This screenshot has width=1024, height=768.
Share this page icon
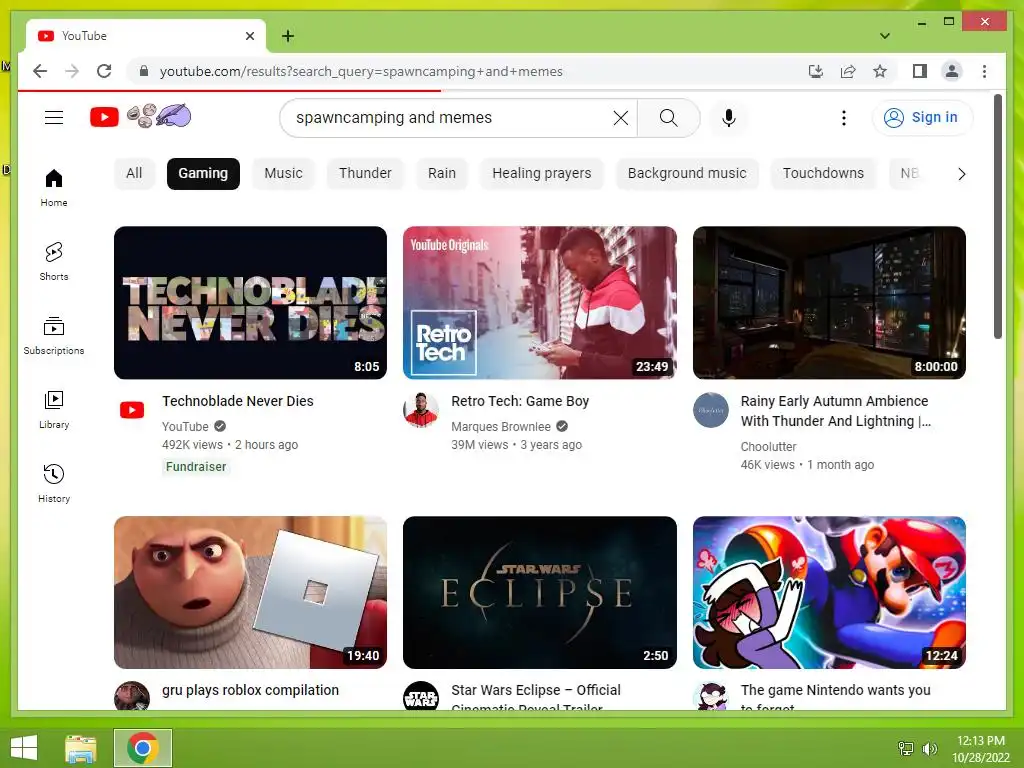click(x=848, y=71)
